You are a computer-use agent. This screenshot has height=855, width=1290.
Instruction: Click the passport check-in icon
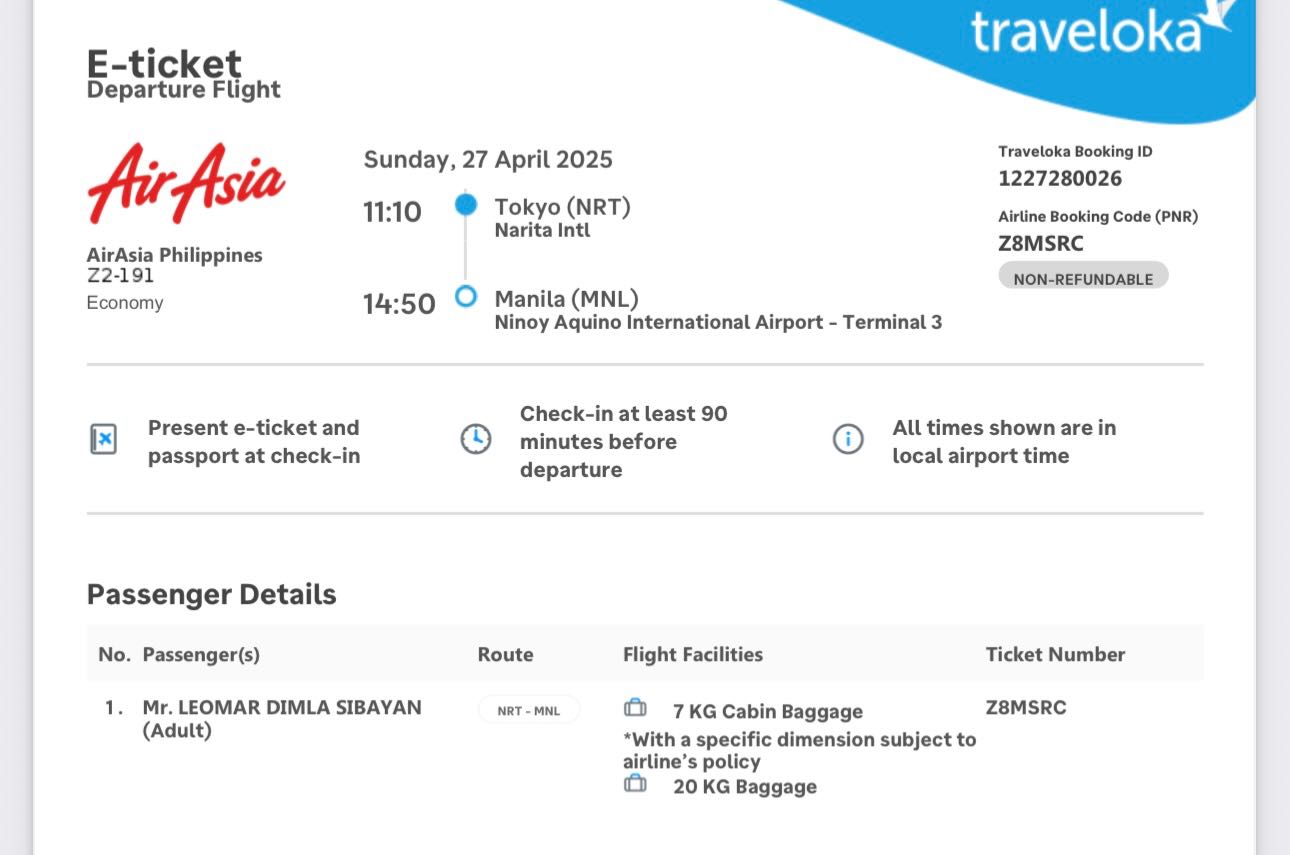(x=103, y=439)
